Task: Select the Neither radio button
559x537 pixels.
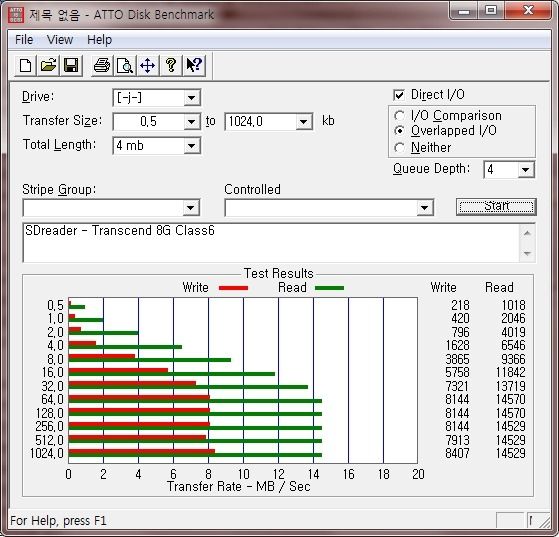Action: (x=399, y=148)
